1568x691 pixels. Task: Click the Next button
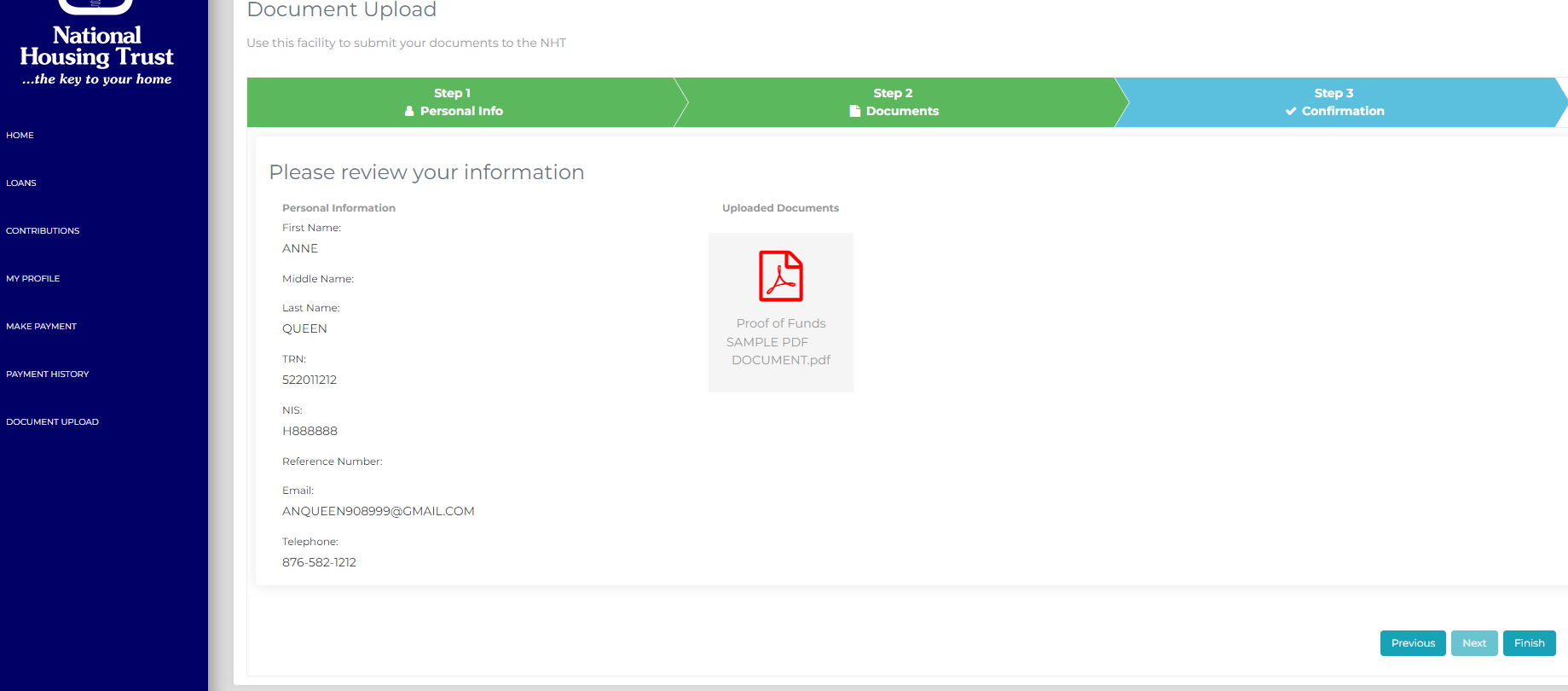[x=1473, y=643]
